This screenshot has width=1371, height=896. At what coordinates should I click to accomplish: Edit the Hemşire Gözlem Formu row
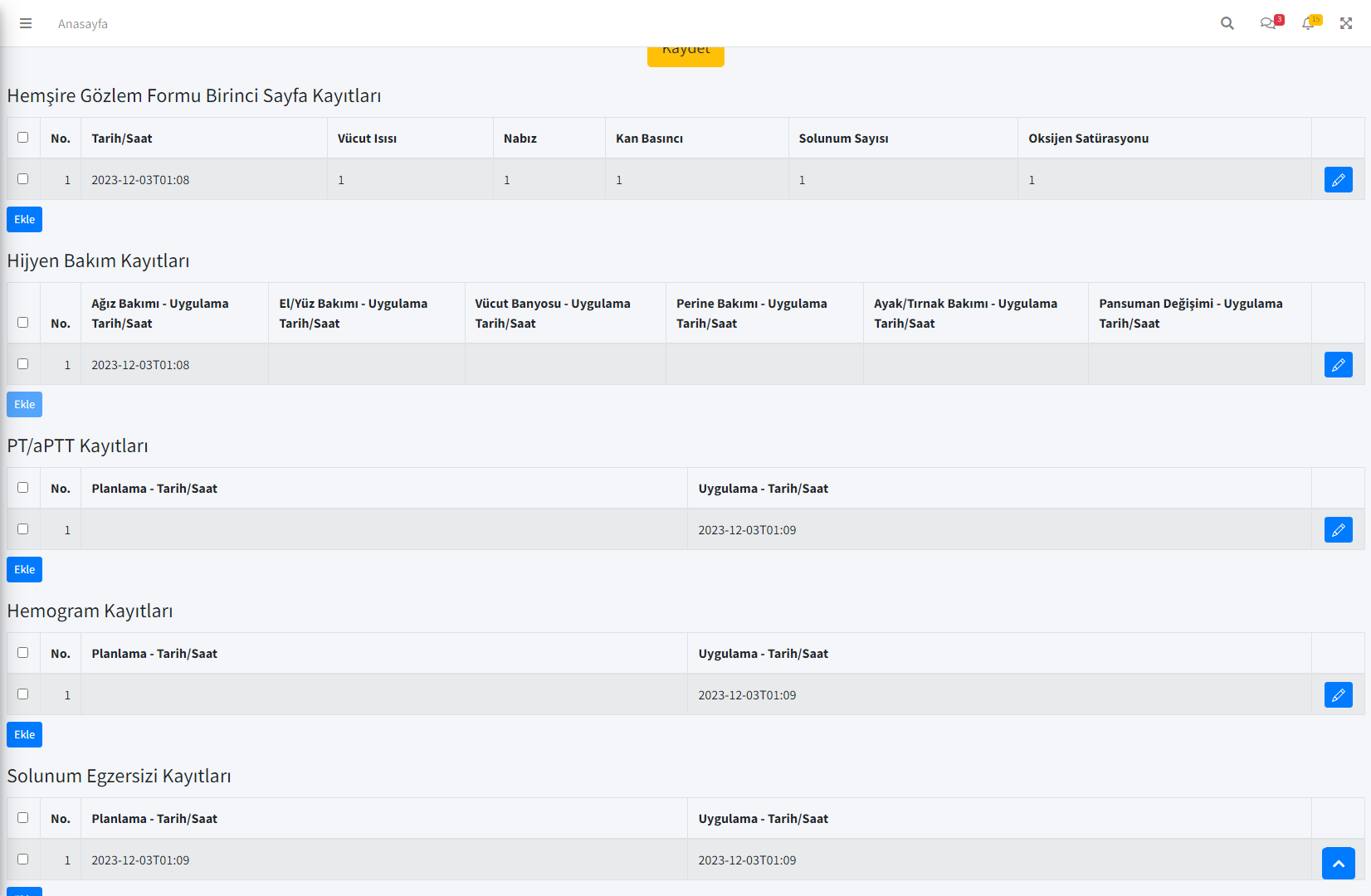tap(1338, 179)
